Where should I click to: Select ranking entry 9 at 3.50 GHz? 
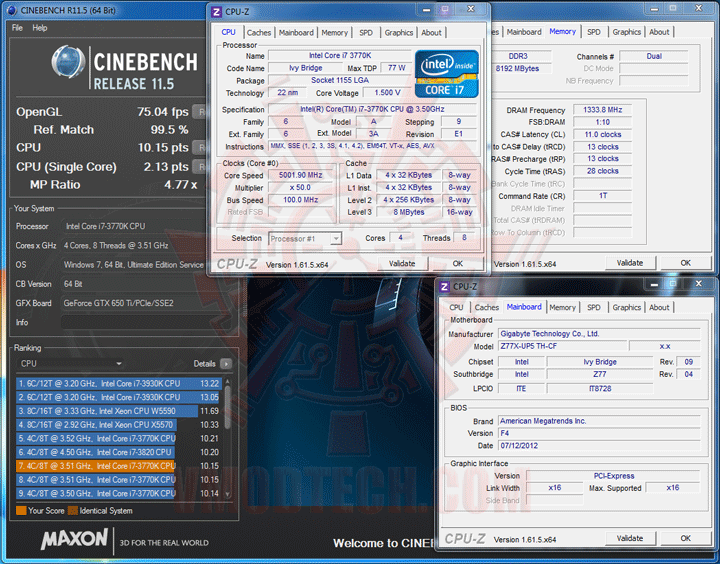click(x=119, y=494)
